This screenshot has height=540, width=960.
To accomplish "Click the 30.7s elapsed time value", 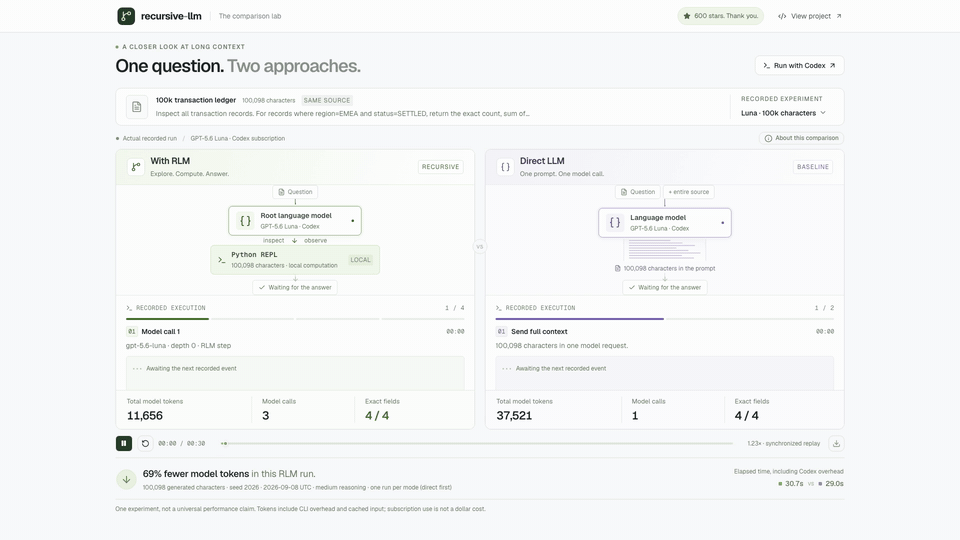I will 794,484.
